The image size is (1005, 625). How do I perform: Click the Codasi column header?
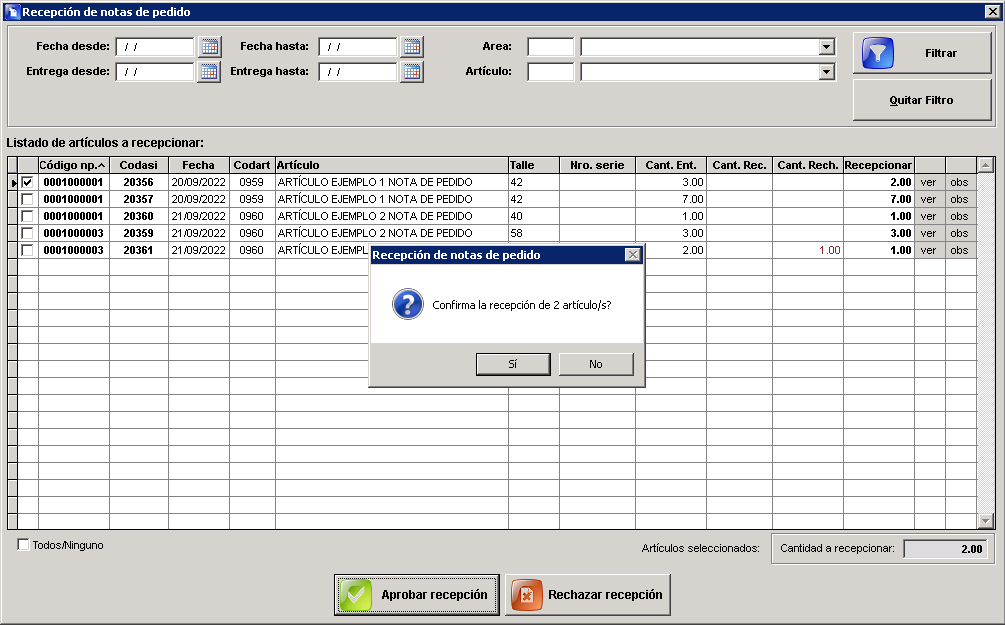pyautogui.click(x=139, y=165)
